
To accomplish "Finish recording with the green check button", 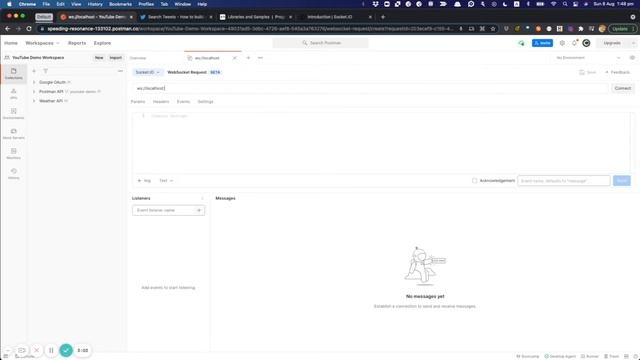I will coord(66,350).
